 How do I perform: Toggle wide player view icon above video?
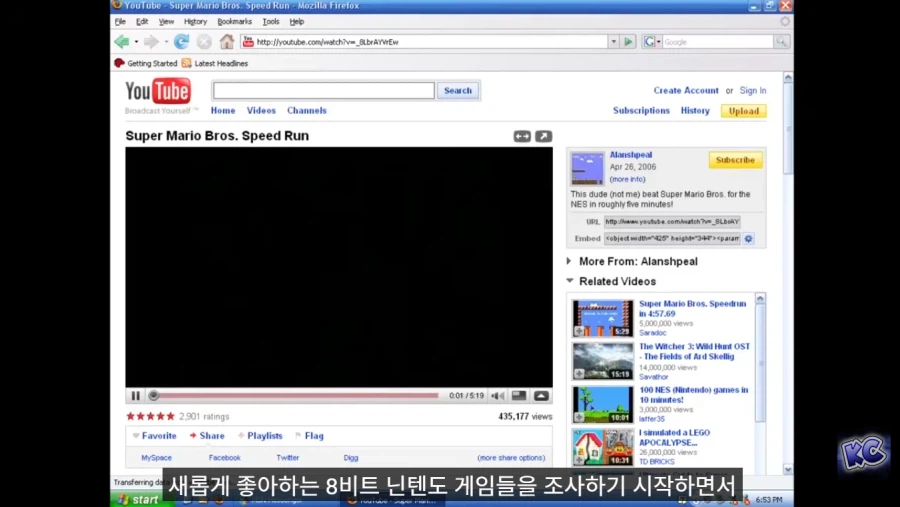522,136
